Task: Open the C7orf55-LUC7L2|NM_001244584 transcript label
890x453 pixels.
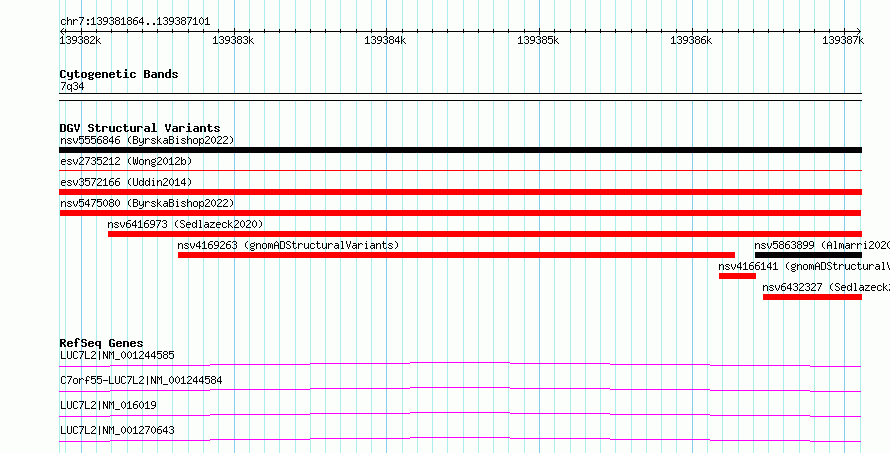Action: click(141, 380)
